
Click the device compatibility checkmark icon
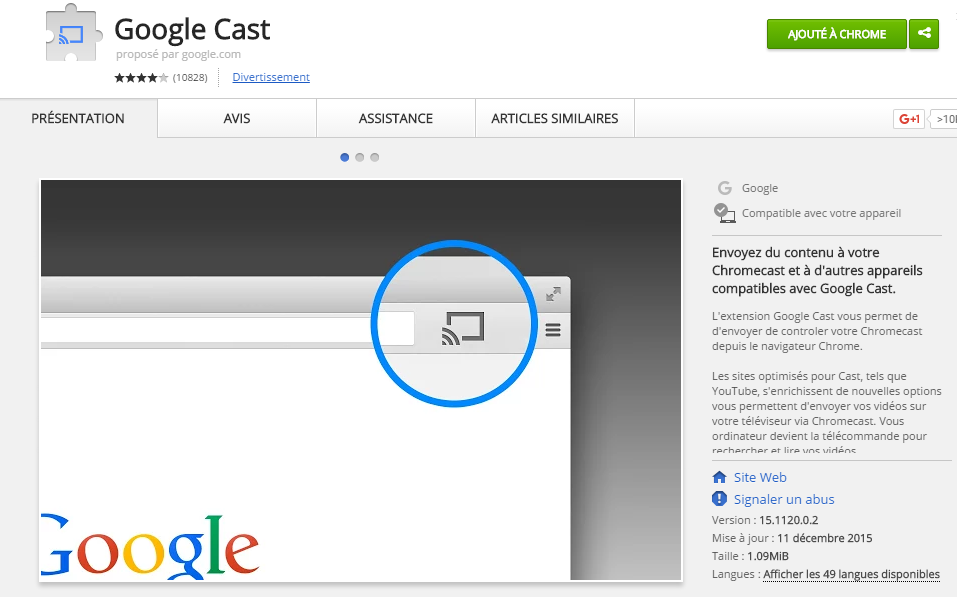723,212
